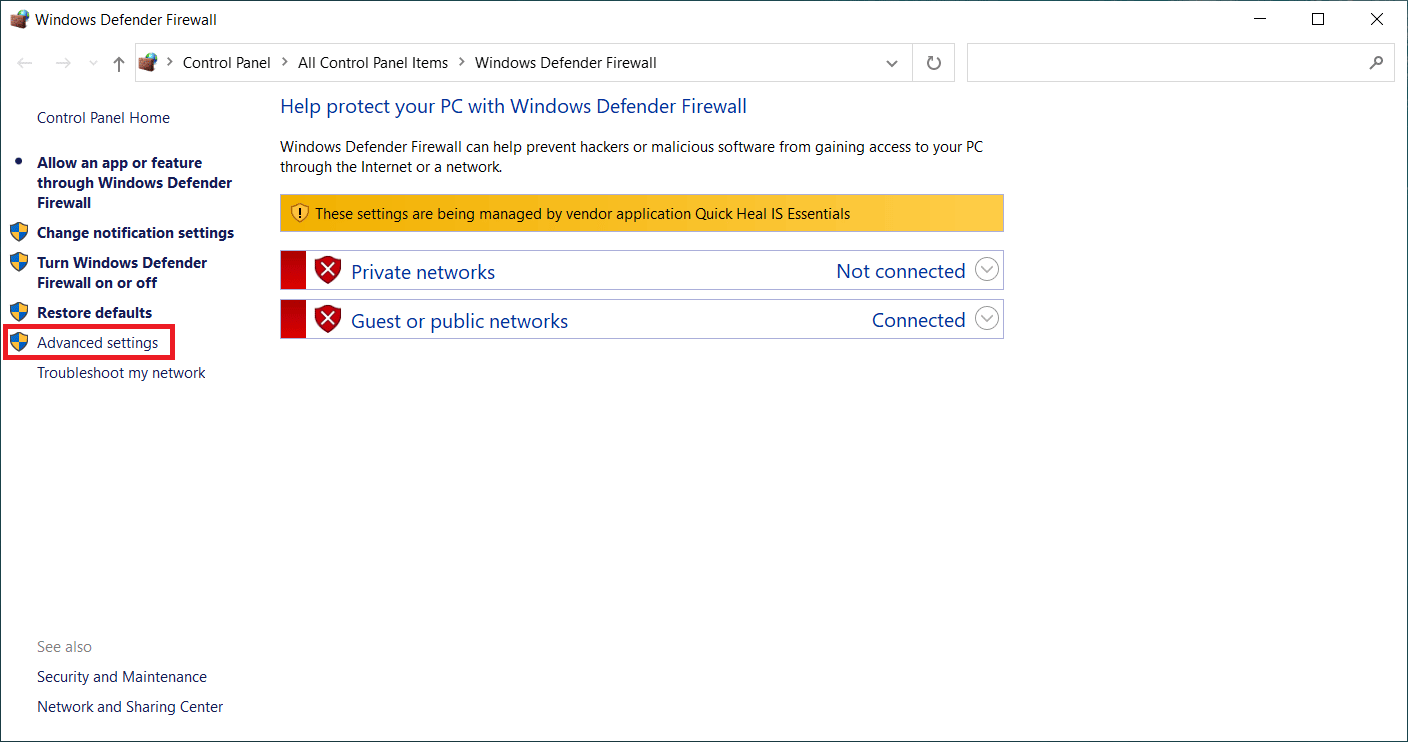Screen dimensions: 1408x742
Task: Refresh the Control Panel page
Action: (x=934, y=63)
